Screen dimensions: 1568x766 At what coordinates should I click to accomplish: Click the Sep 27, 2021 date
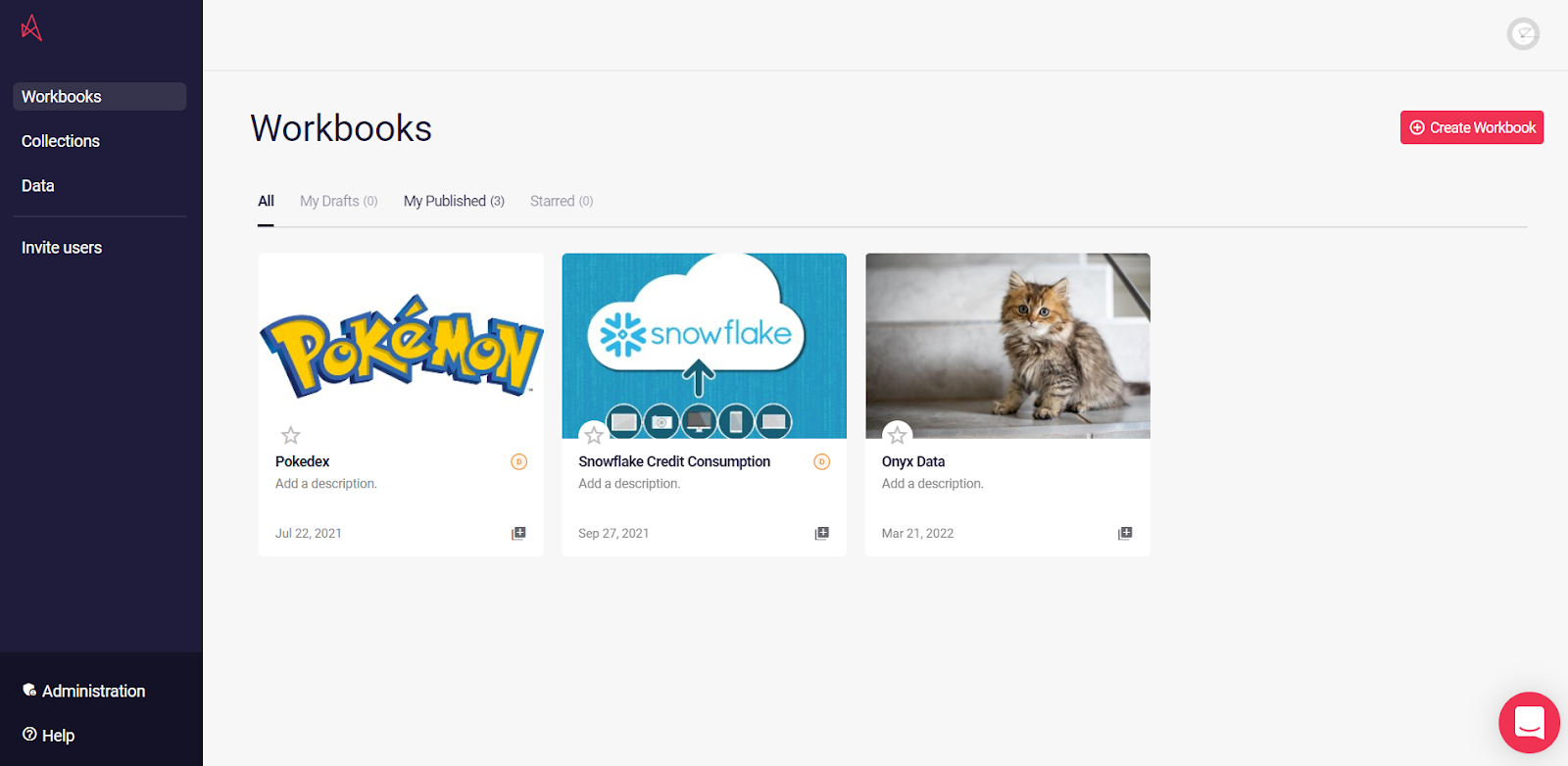coord(613,534)
